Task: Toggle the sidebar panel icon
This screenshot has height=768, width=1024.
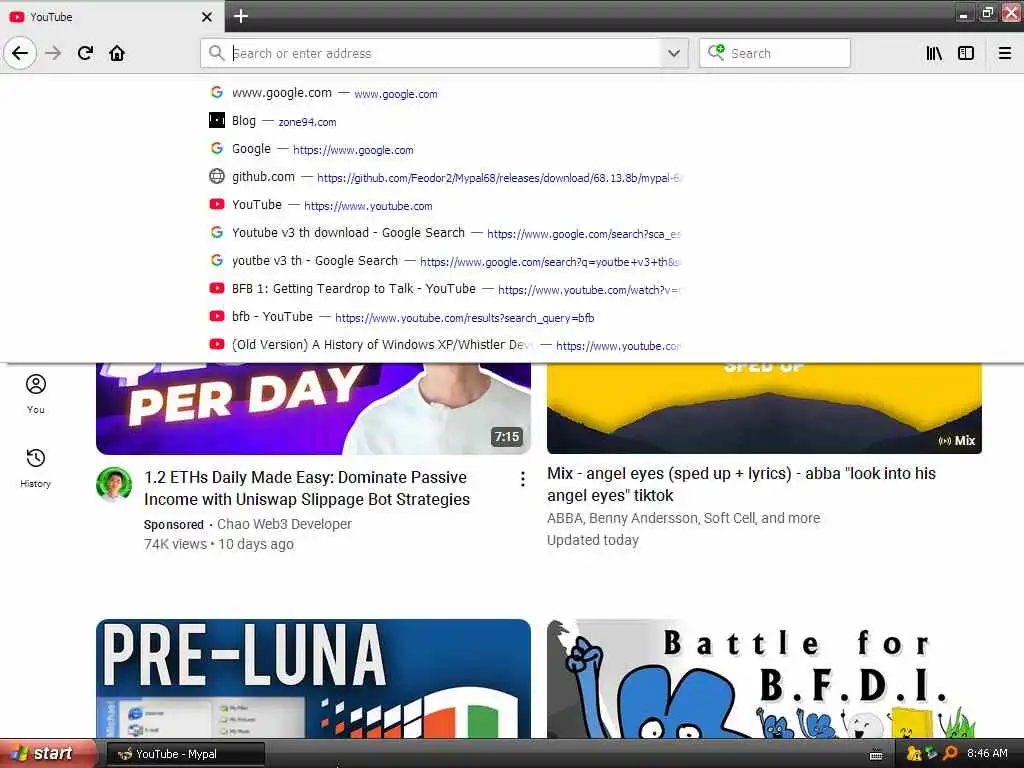Action: 966,53
